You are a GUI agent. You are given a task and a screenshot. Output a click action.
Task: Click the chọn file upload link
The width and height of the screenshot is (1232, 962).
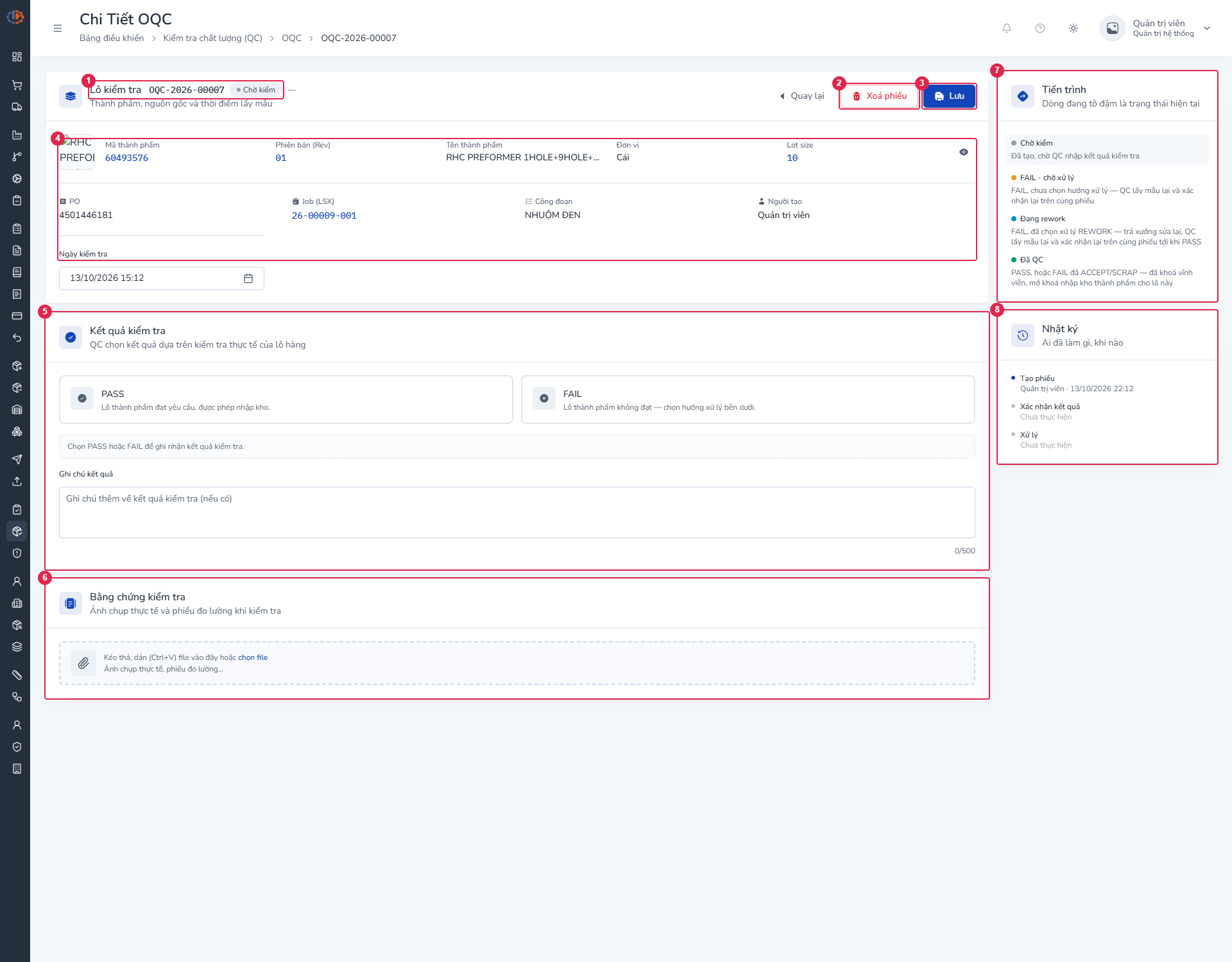coord(253,657)
